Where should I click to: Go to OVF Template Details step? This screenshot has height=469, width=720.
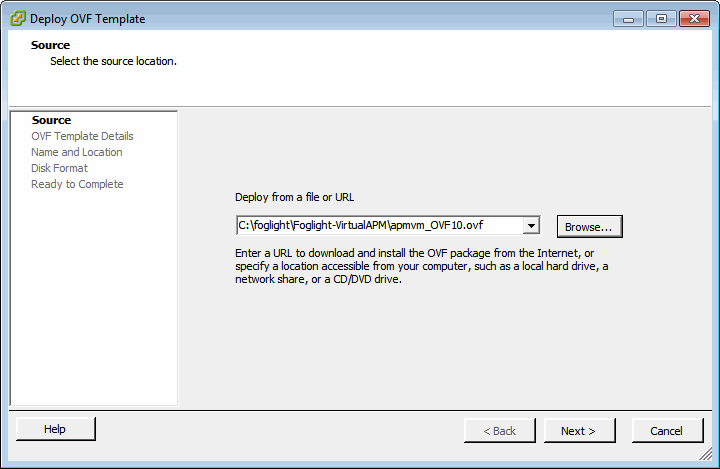[82, 136]
